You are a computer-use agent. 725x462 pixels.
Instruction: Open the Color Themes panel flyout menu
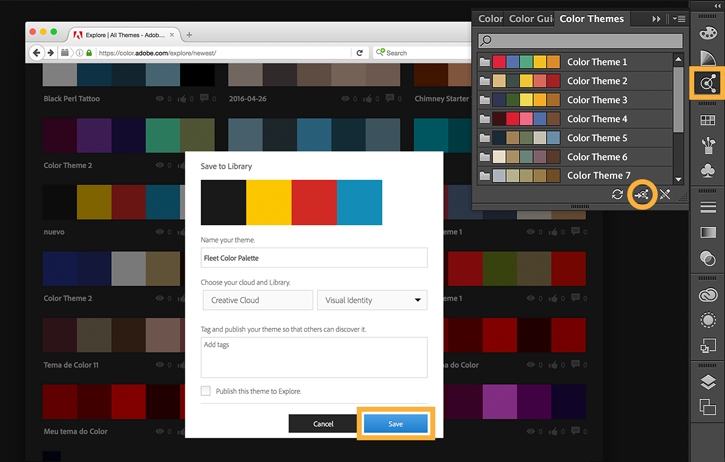tap(679, 19)
